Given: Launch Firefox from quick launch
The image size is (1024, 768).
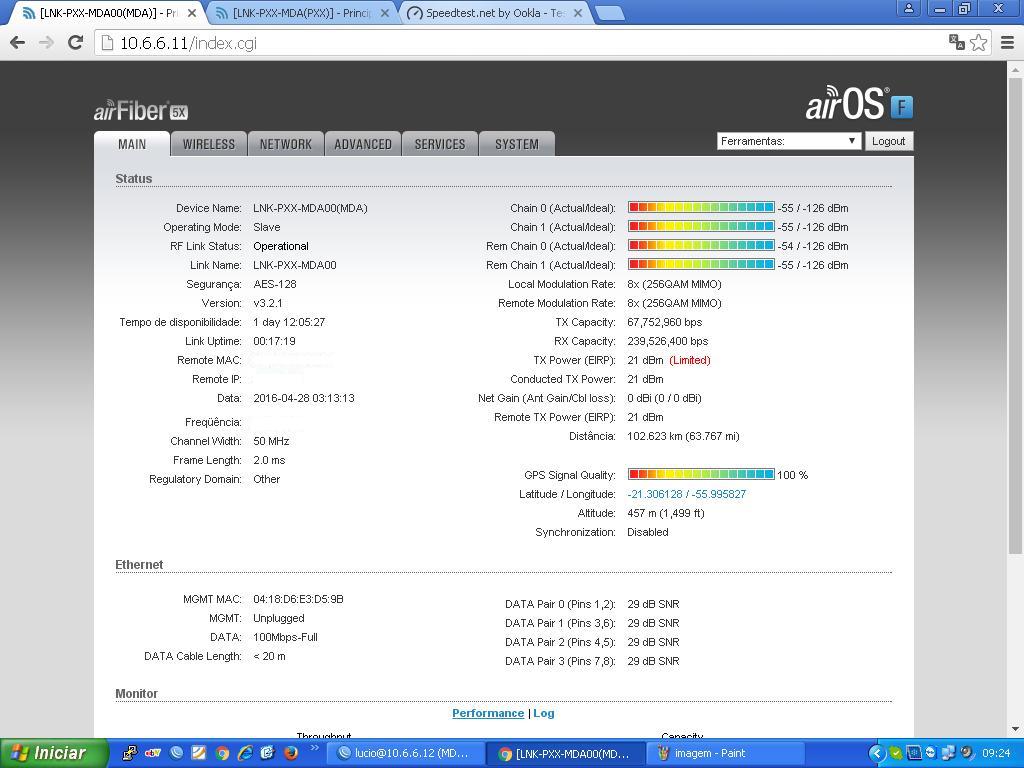Looking at the screenshot, I should coord(291,753).
